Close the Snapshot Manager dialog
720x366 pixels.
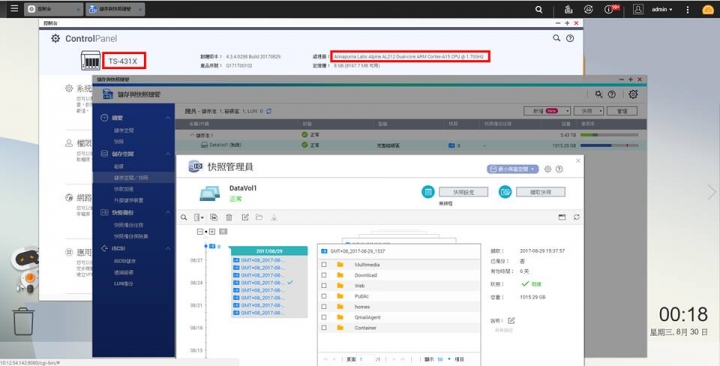[578, 160]
